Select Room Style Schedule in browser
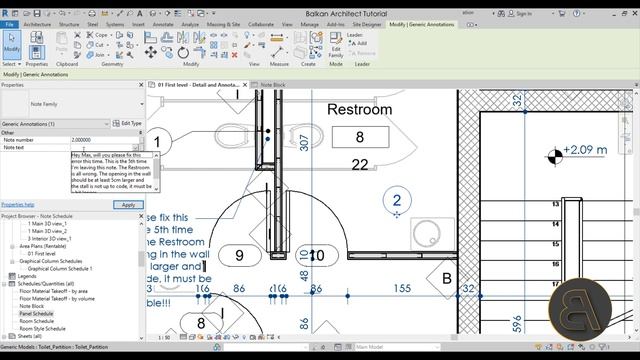640x360 pixels. click(42, 329)
